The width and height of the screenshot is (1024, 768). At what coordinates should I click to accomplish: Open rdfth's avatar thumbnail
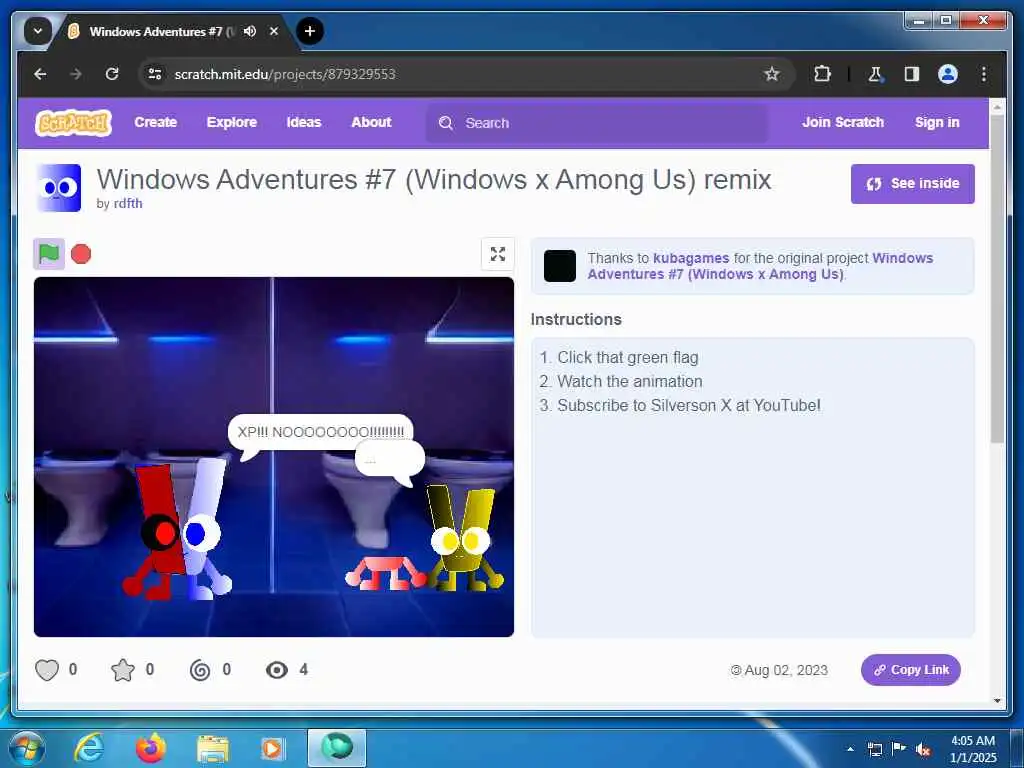58,188
